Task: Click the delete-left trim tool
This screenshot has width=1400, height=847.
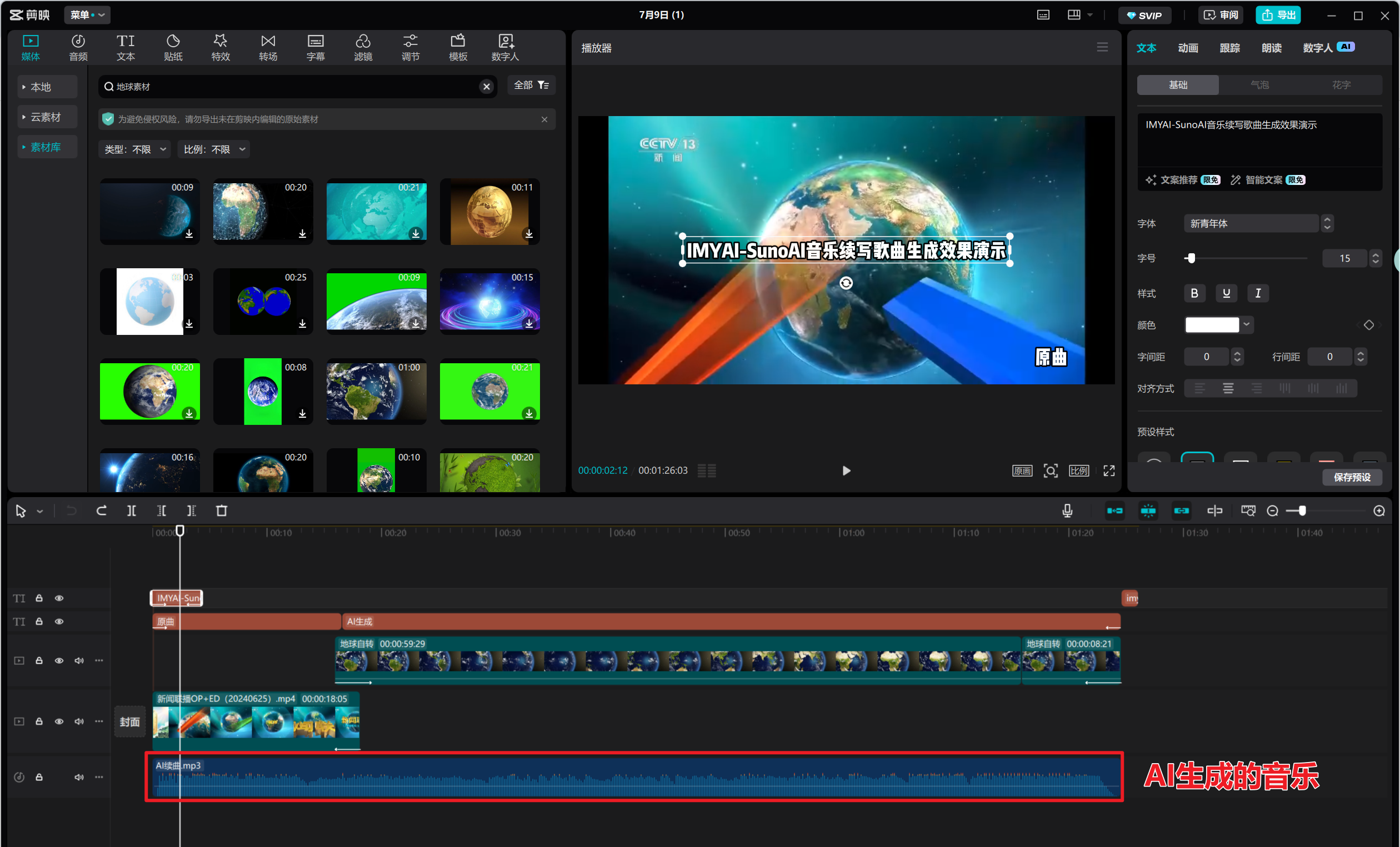Action: [x=161, y=511]
